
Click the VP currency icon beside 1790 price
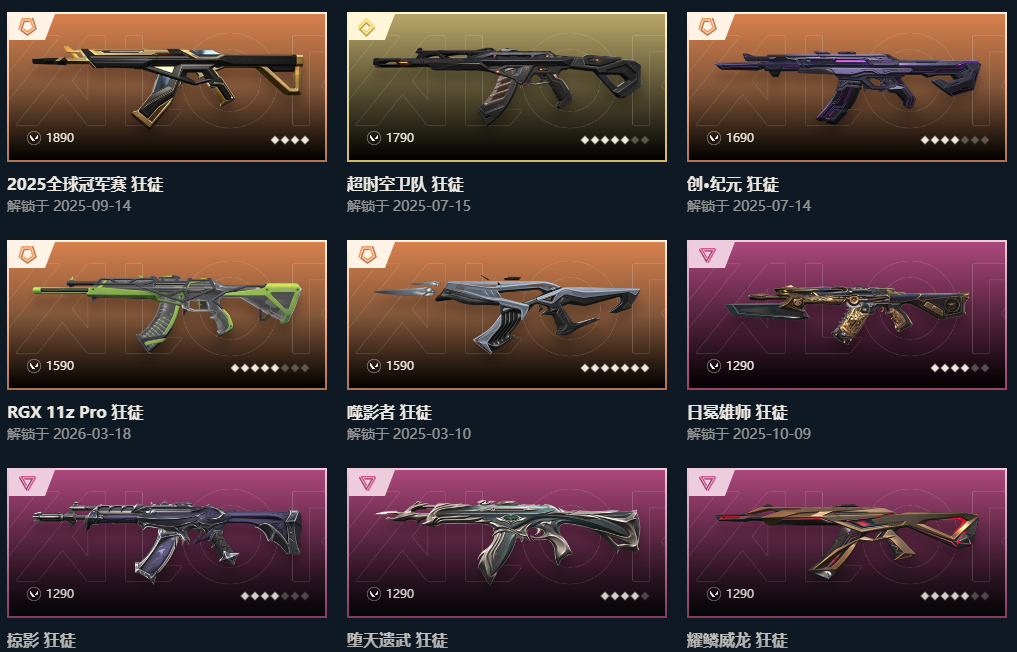point(374,138)
